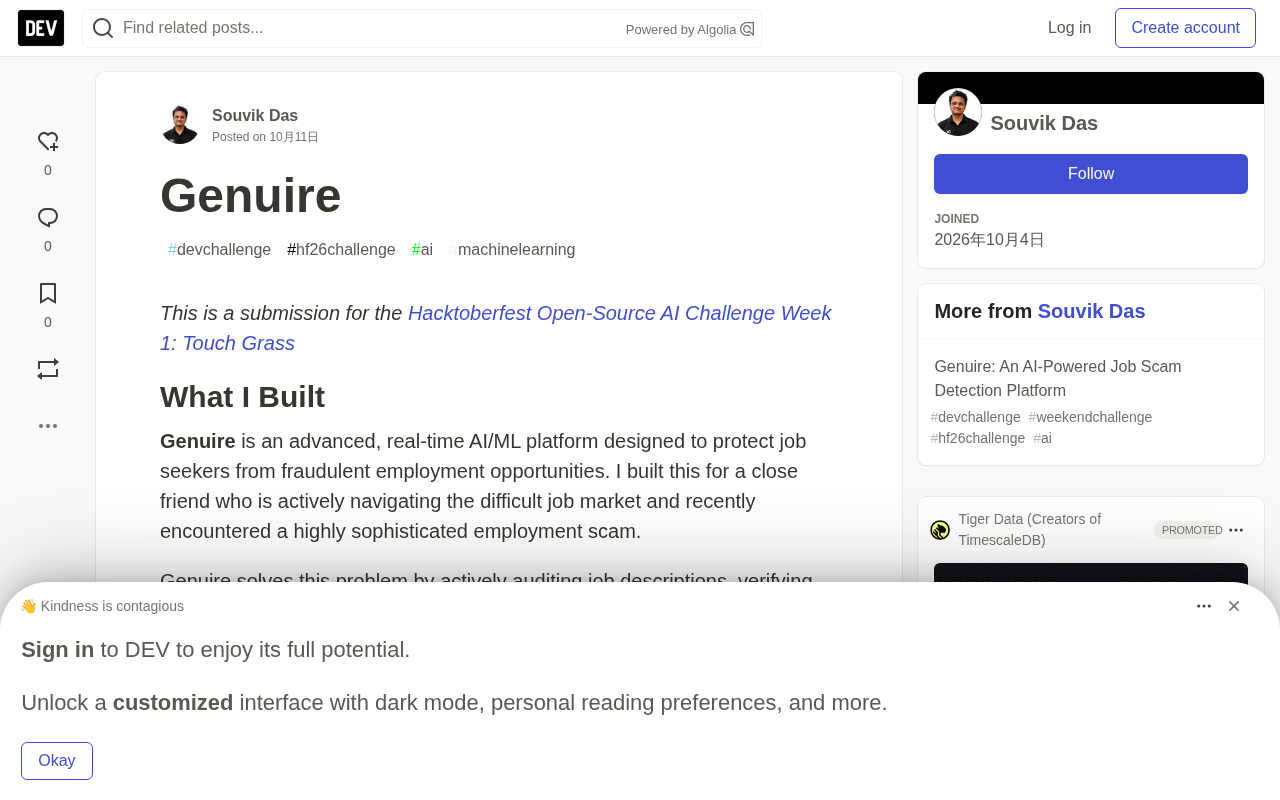Click the Powered by Algolia text
1280x800 pixels.
tap(681, 30)
